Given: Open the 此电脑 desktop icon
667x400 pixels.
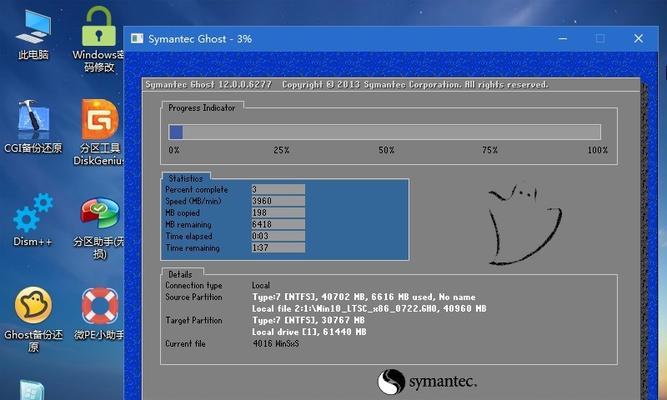Looking at the screenshot, I should (x=35, y=28).
